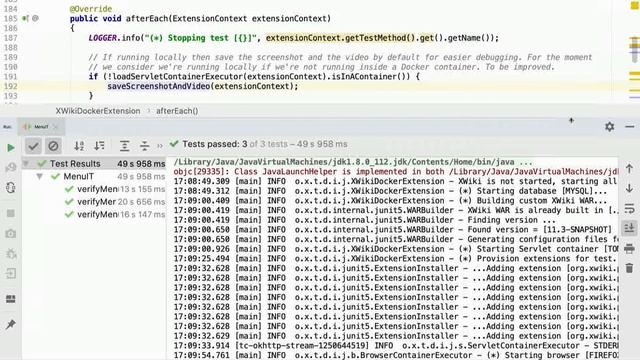Toggle scroll to end of console
640x360 pixels.
coord(629,228)
